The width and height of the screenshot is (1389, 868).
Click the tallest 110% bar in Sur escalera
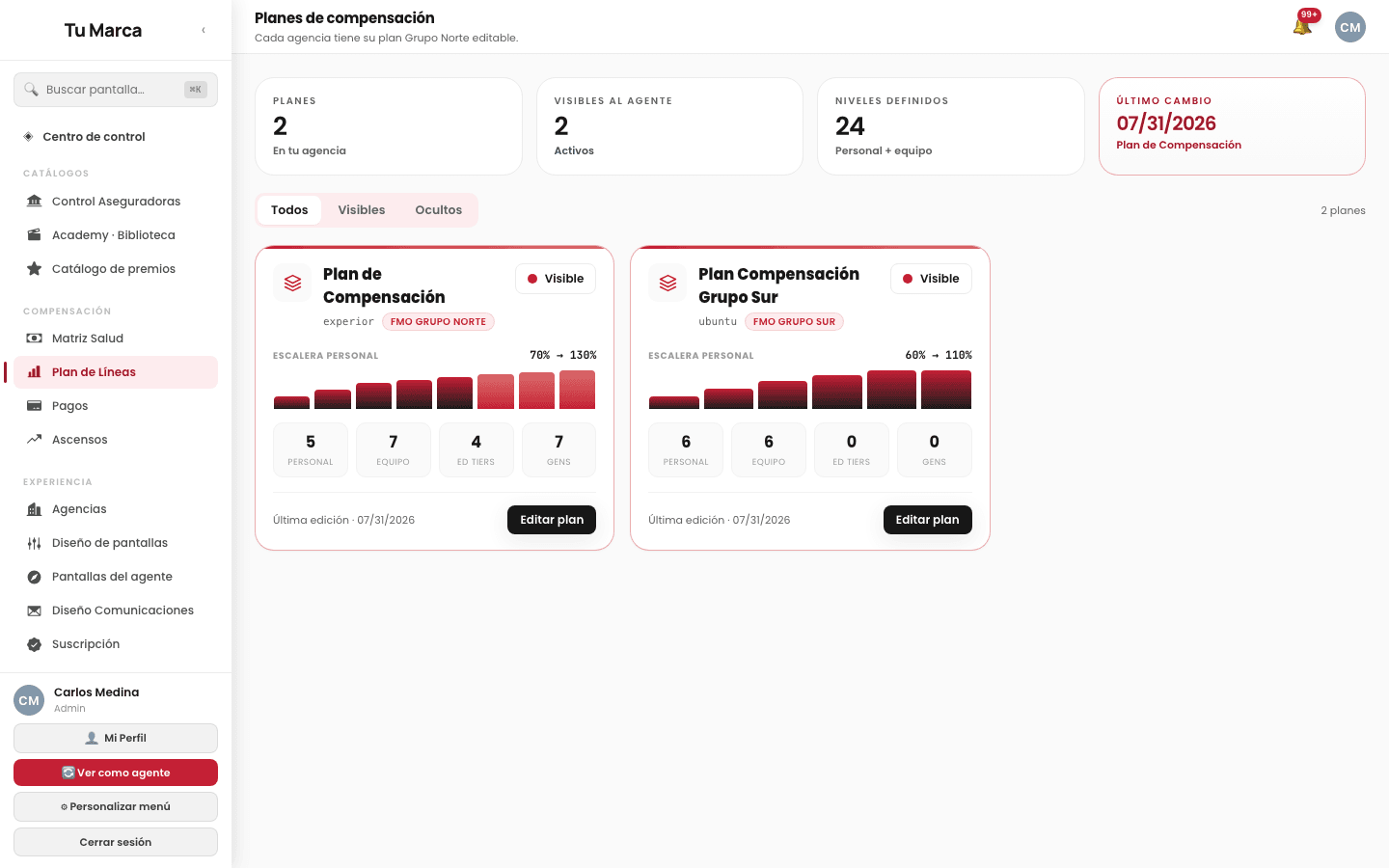click(x=946, y=390)
